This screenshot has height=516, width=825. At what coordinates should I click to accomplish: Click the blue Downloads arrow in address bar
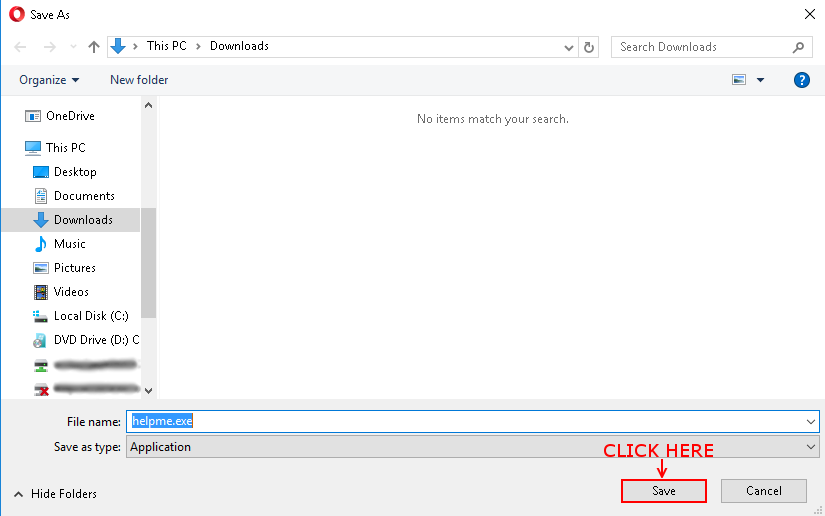click(118, 46)
